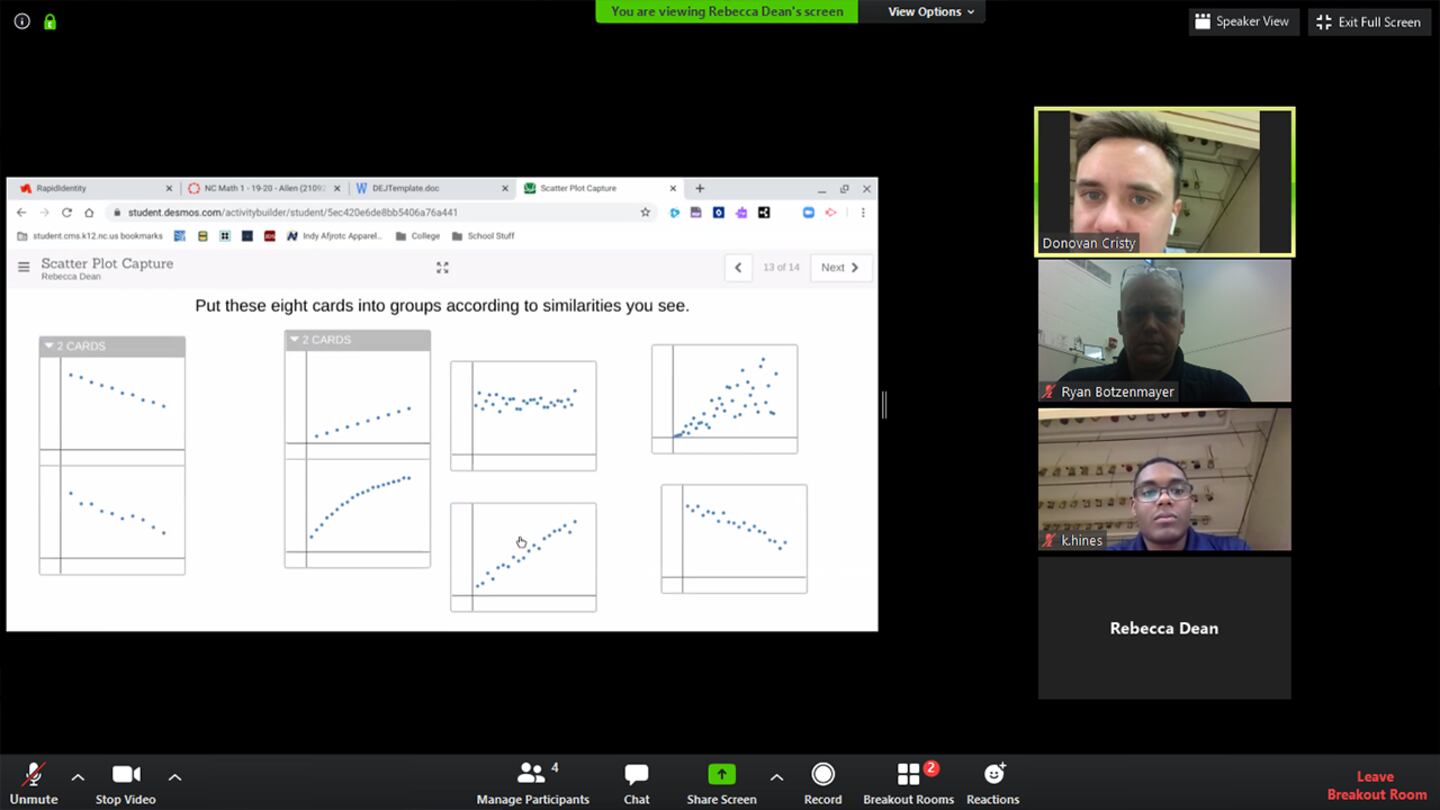The width and height of the screenshot is (1440, 810).
Task: Open video options arrow beside Stop Video
Action: pos(175,777)
